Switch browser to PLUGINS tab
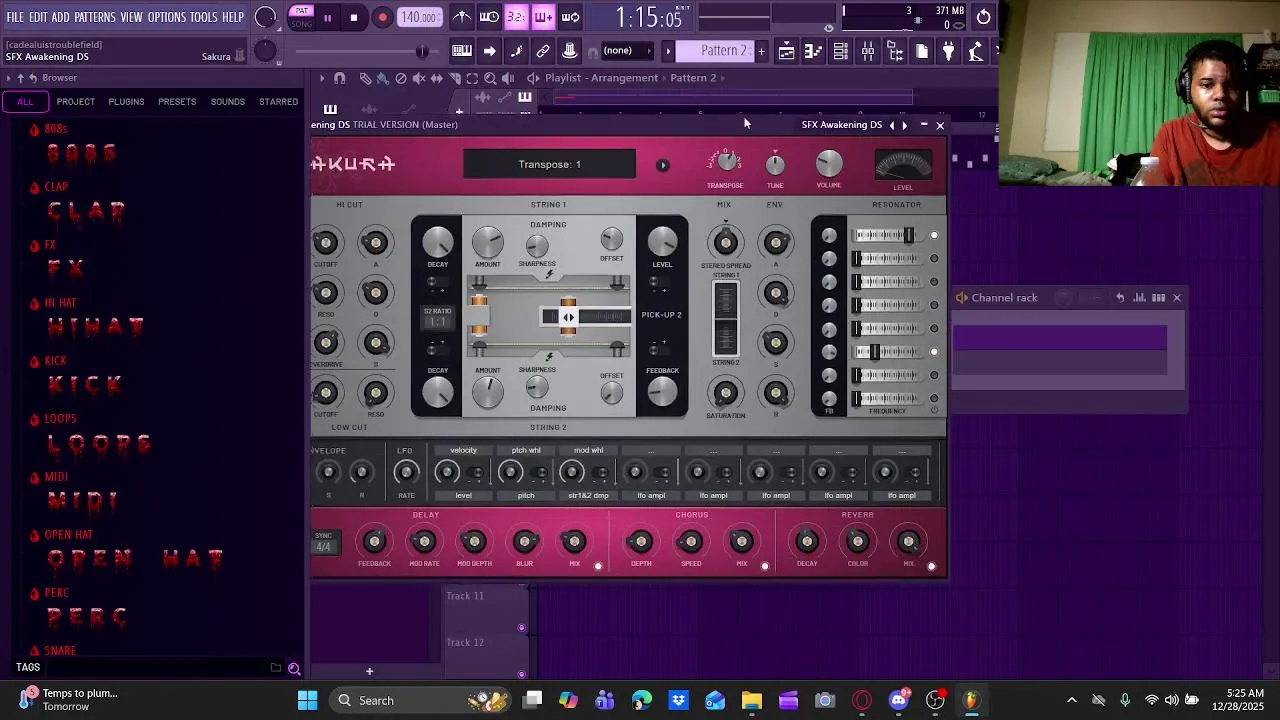This screenshot has width=1280, height=720. (126, 102)
